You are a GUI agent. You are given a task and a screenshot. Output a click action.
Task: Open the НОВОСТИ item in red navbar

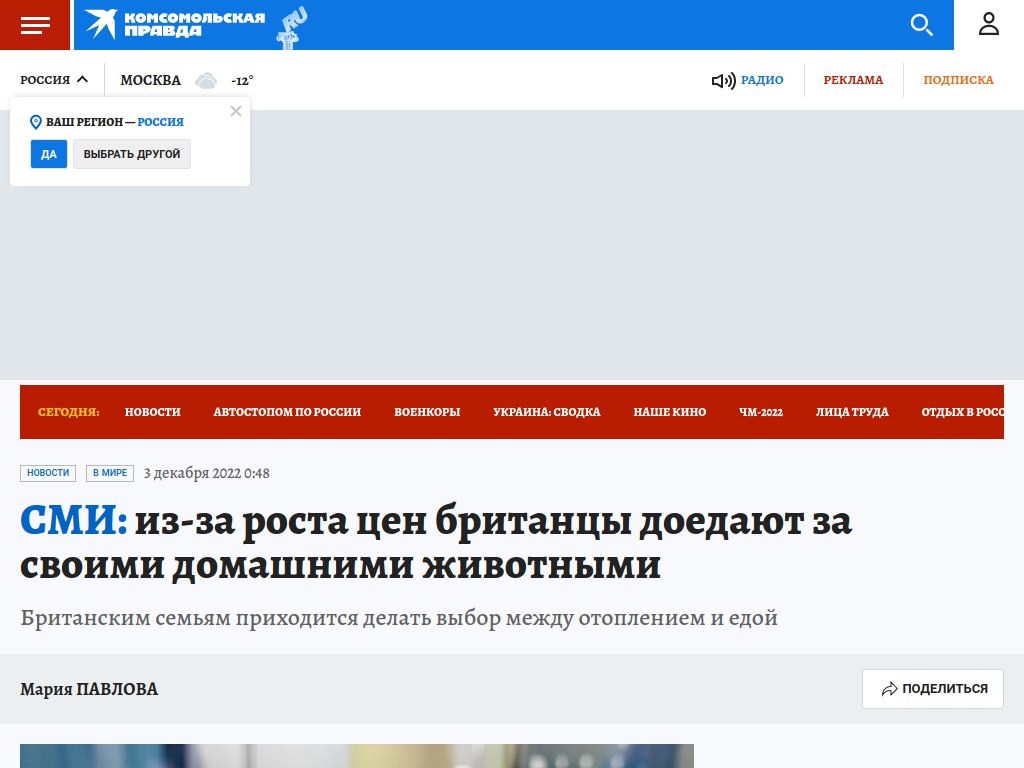(153, 412)
